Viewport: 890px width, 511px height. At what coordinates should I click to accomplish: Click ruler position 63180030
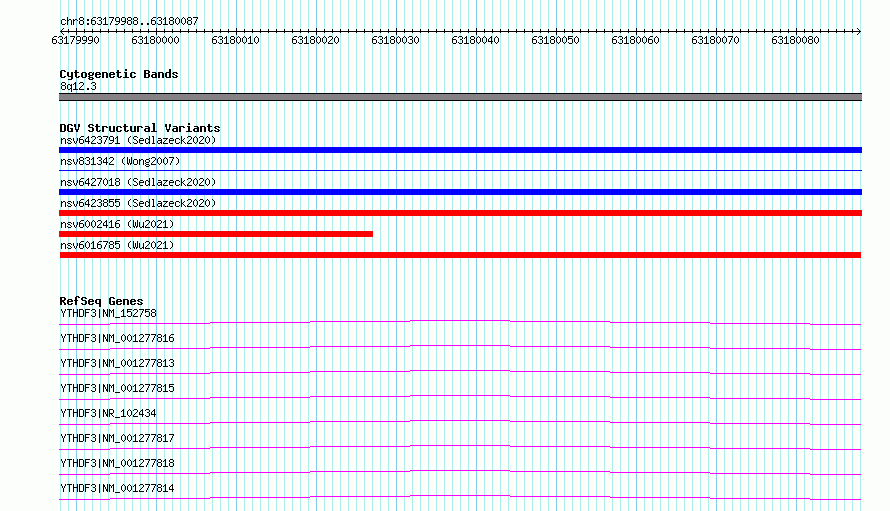pyautogui.click(x=396, y=40)
